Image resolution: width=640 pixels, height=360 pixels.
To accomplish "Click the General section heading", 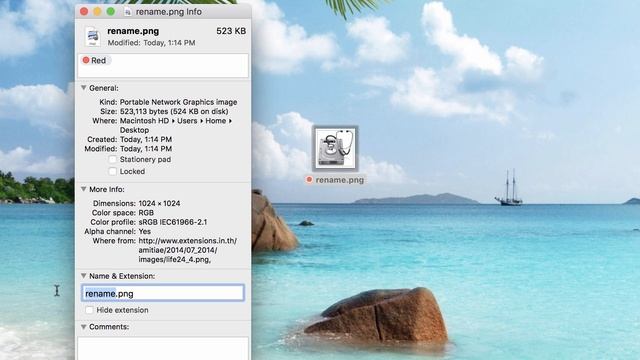I will [x=104, y=88].
